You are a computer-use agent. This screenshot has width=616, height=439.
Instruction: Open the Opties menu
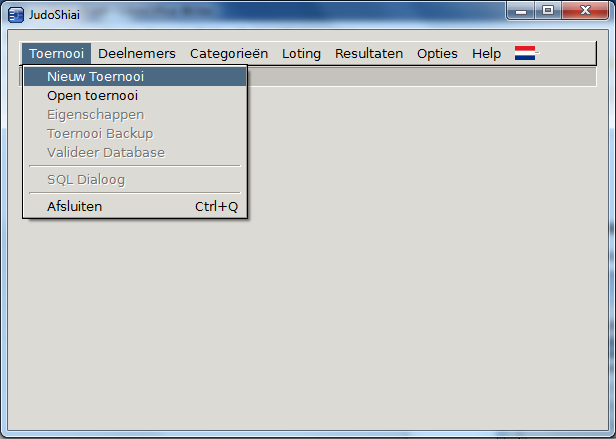click(x=437, y=54)
